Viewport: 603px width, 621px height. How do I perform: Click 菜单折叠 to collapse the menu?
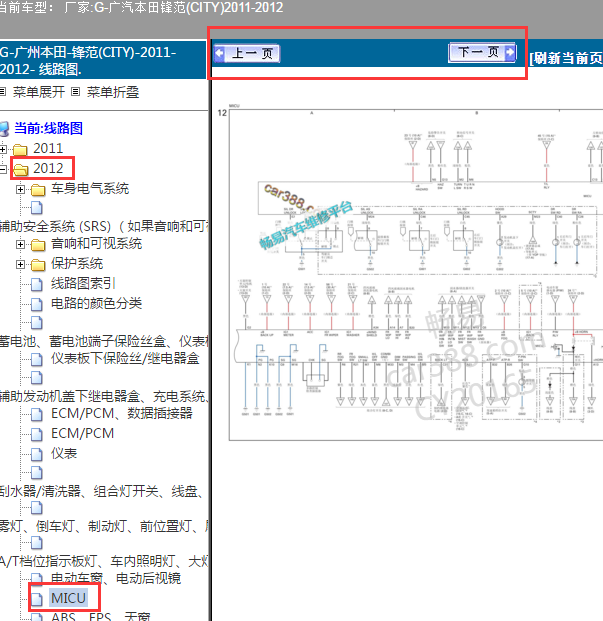coord(113,92)
